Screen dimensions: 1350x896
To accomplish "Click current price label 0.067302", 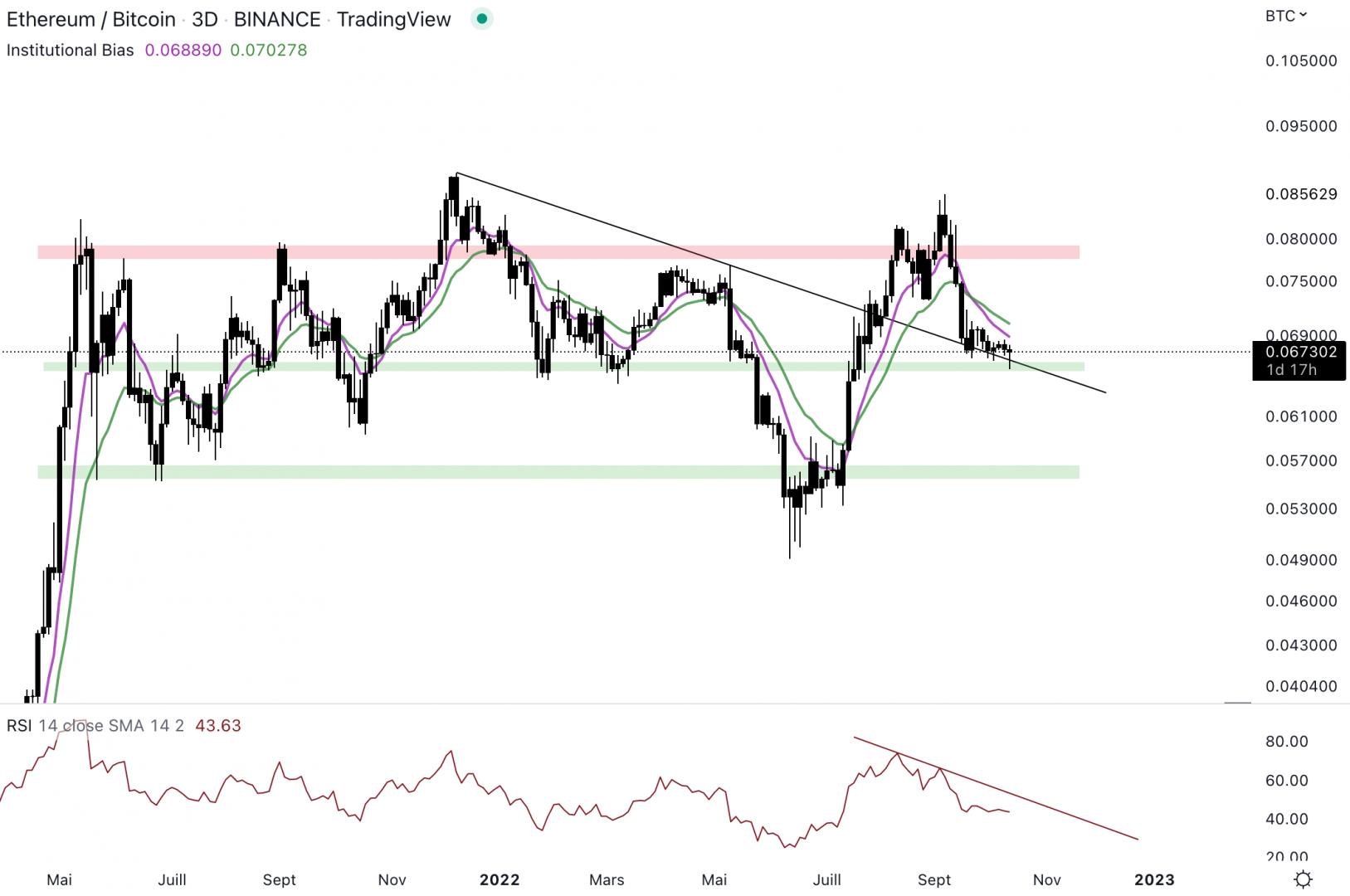I will point(1301,352).
